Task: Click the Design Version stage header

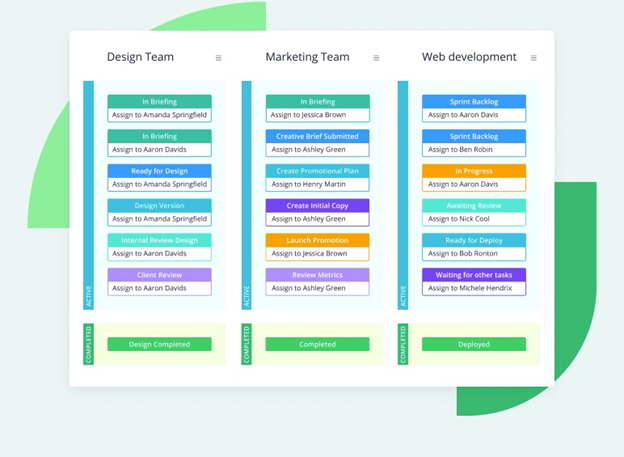Action: coord(160,205)
